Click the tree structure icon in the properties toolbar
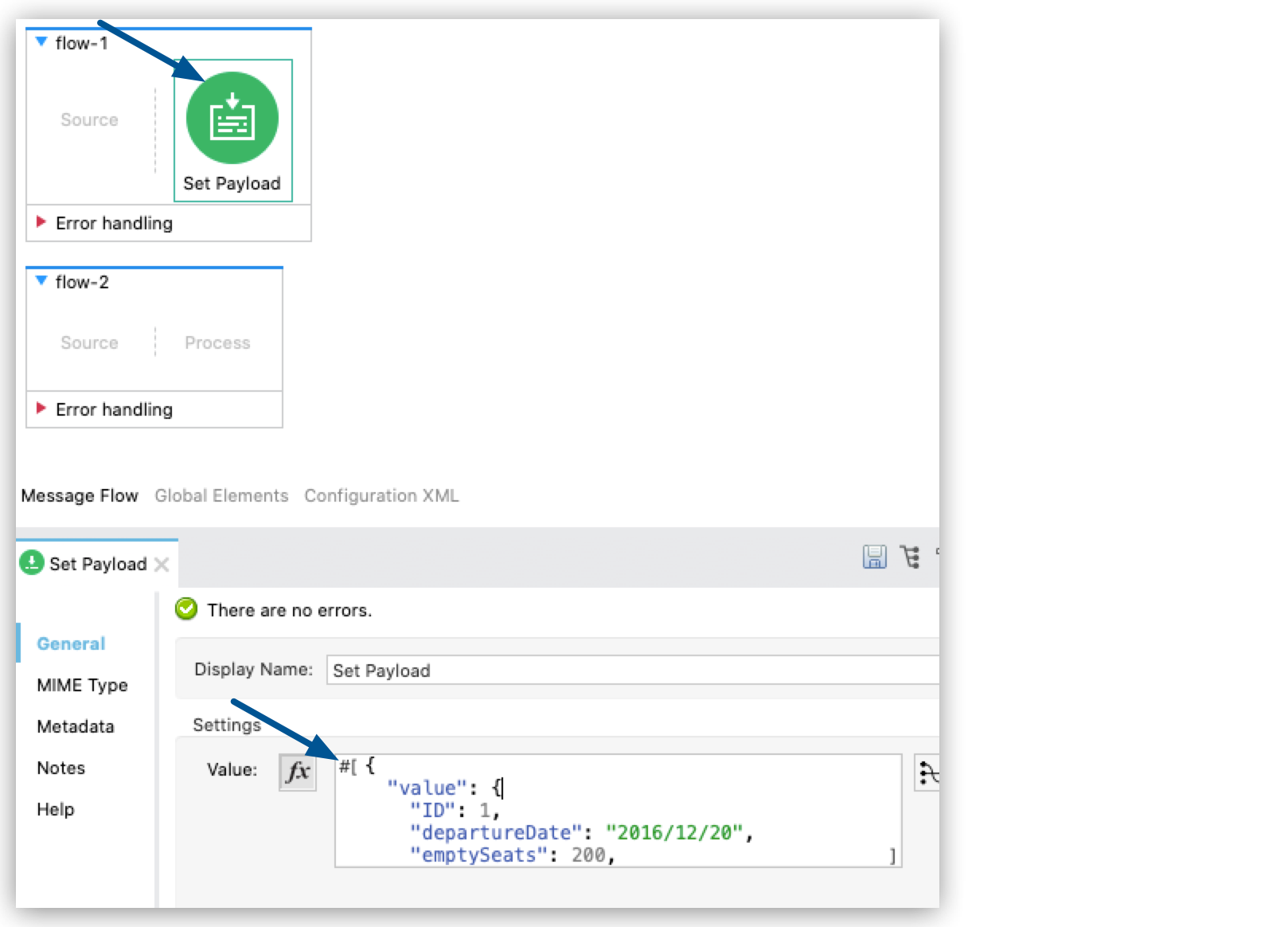Viewport: 1288px width, 927px height. (910, 557)
